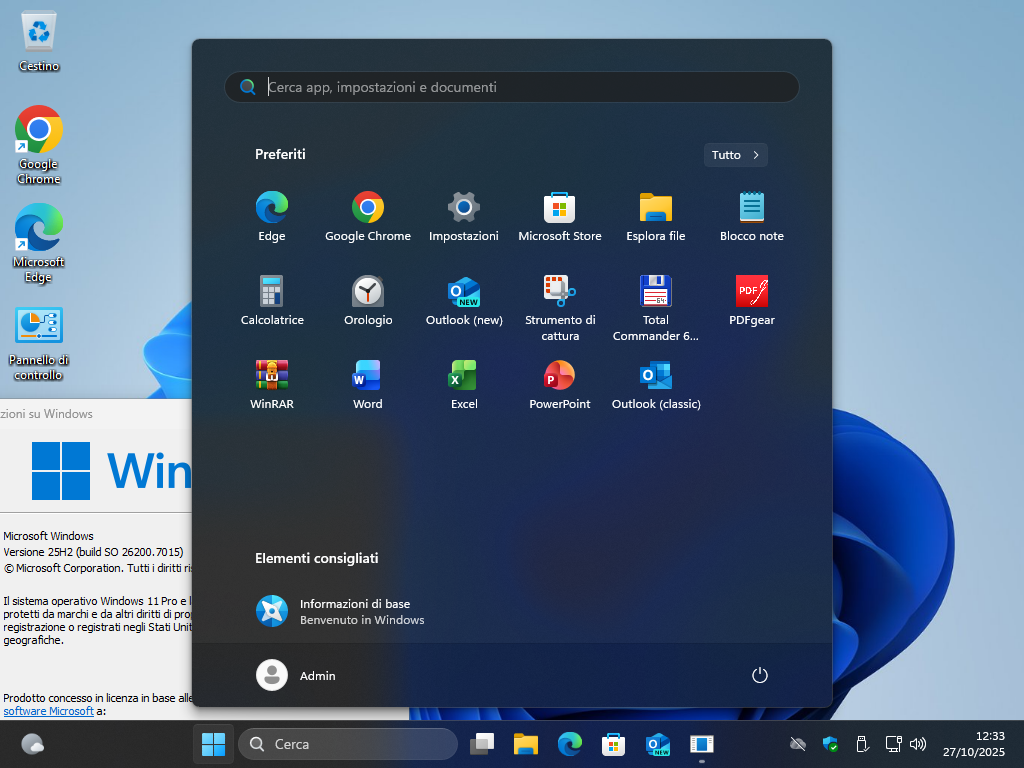Click the Elementi consigliati heading
The image size is (1024, 768).
pyautogui.click(x=317, y=558)
